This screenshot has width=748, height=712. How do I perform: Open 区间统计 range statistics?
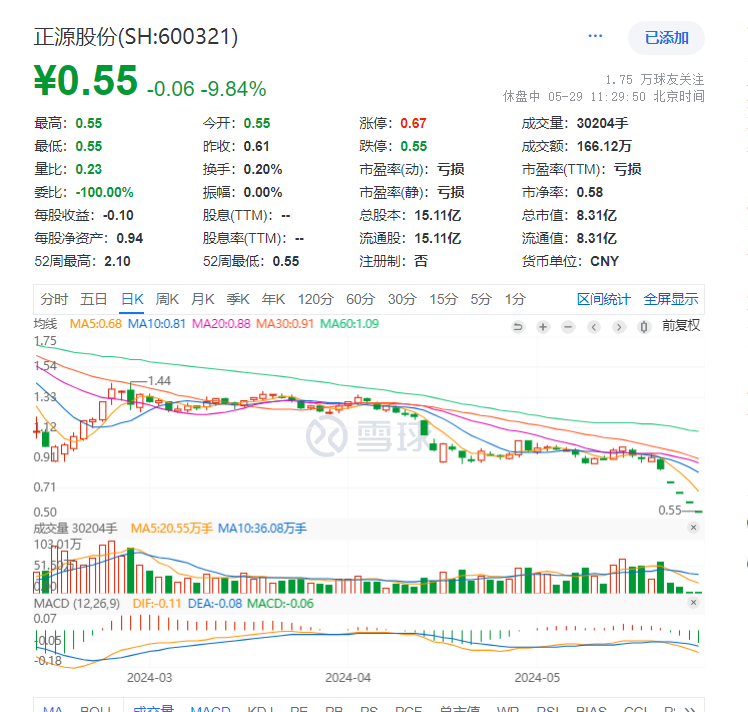[x=603, y=299]
